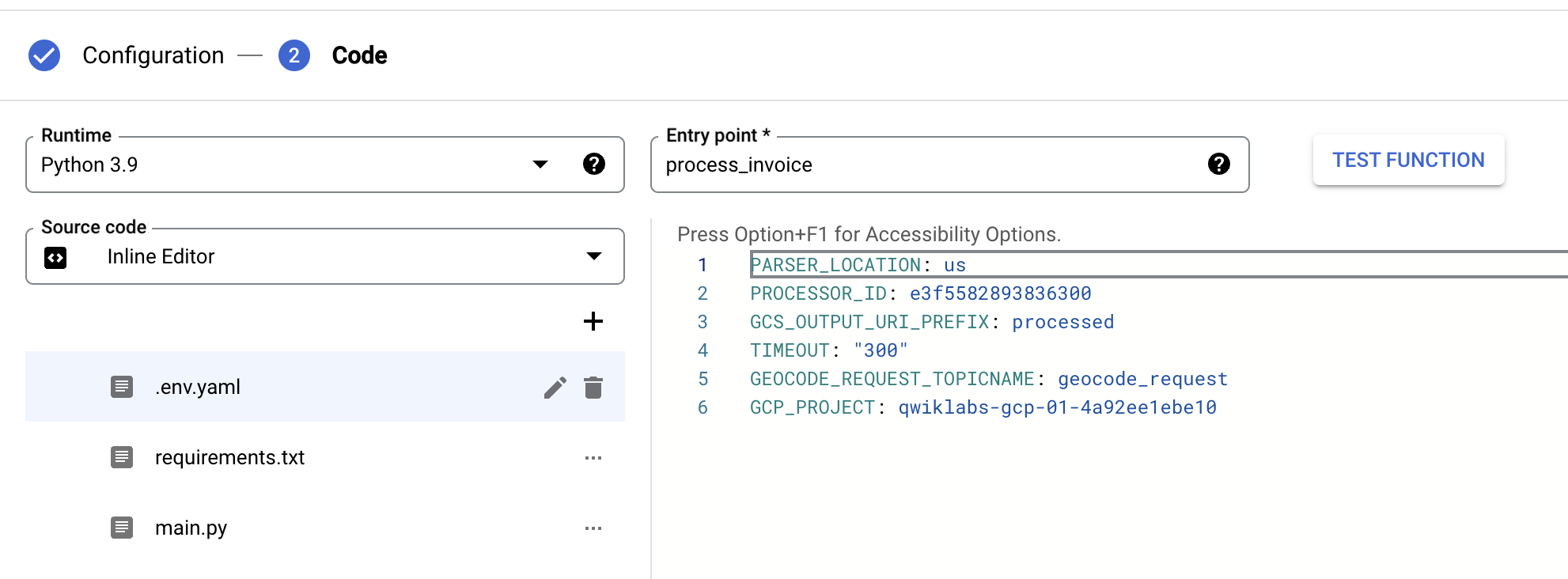Click the Accessibility Options hint text
This screenshot has height=579, width=1568.
point(869,234)
